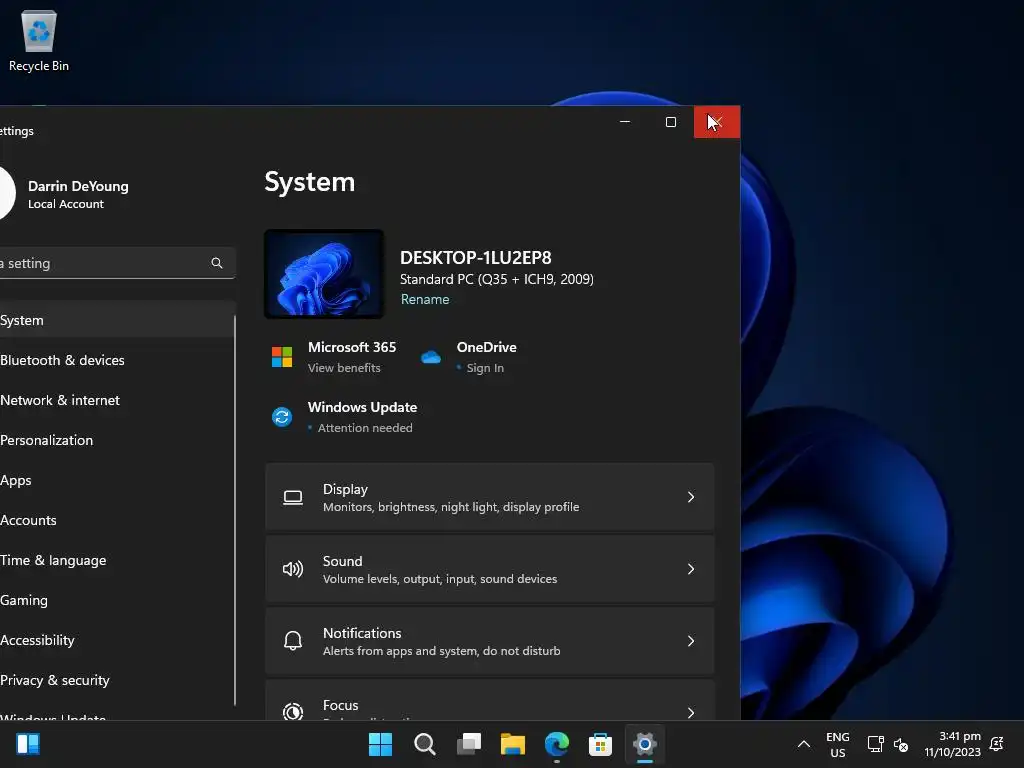Click the Microsoft 365 title text

coord(352,347)
